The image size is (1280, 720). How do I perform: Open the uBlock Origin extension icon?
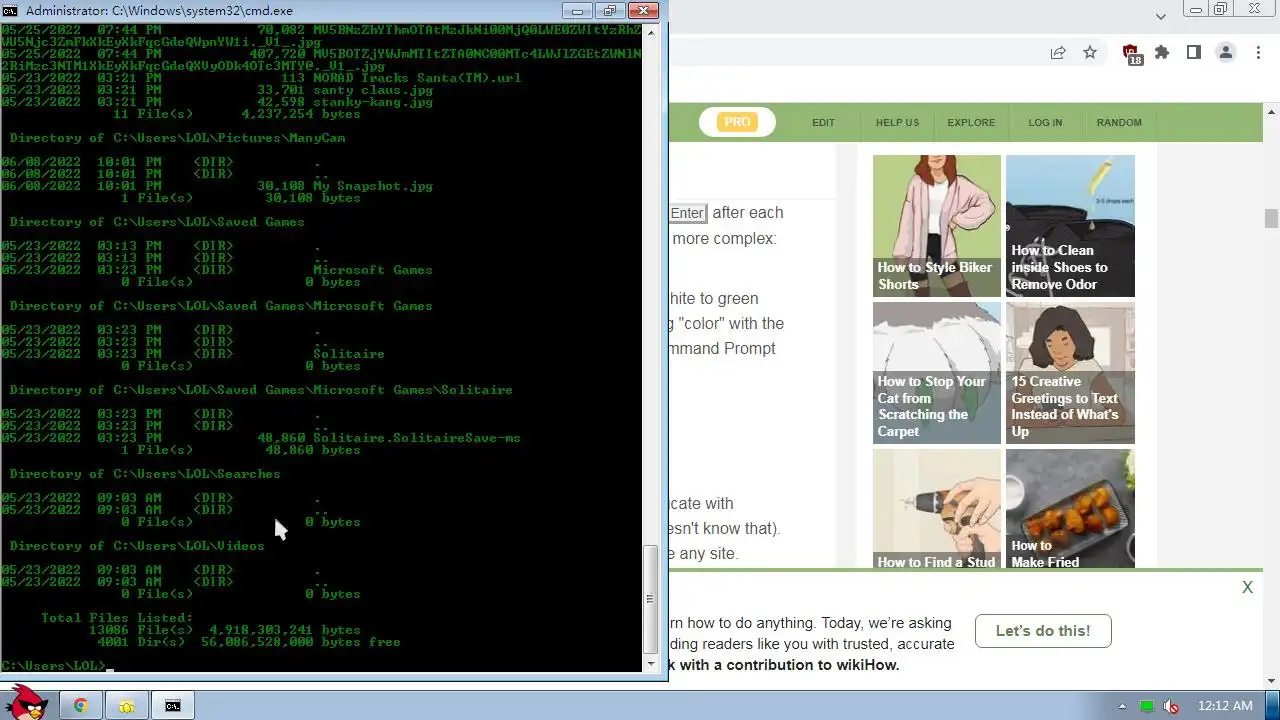coord(1131,54)
